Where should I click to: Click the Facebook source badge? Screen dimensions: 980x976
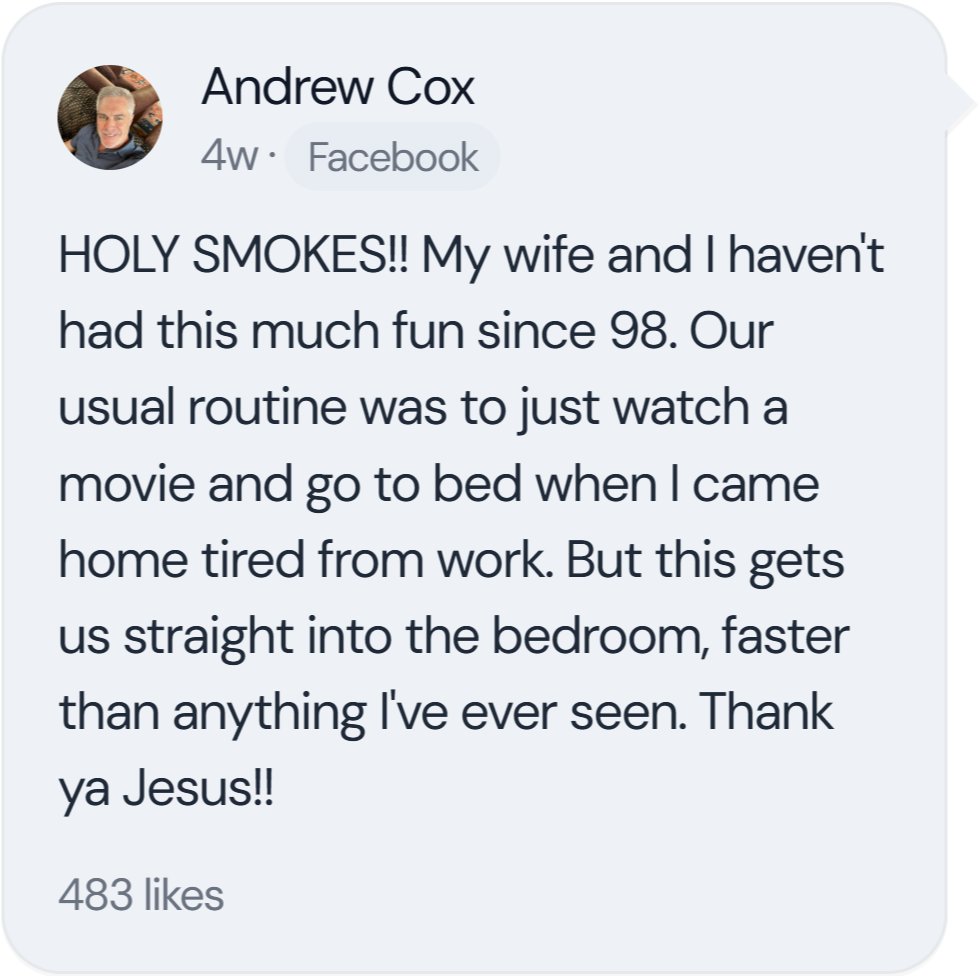392,157
